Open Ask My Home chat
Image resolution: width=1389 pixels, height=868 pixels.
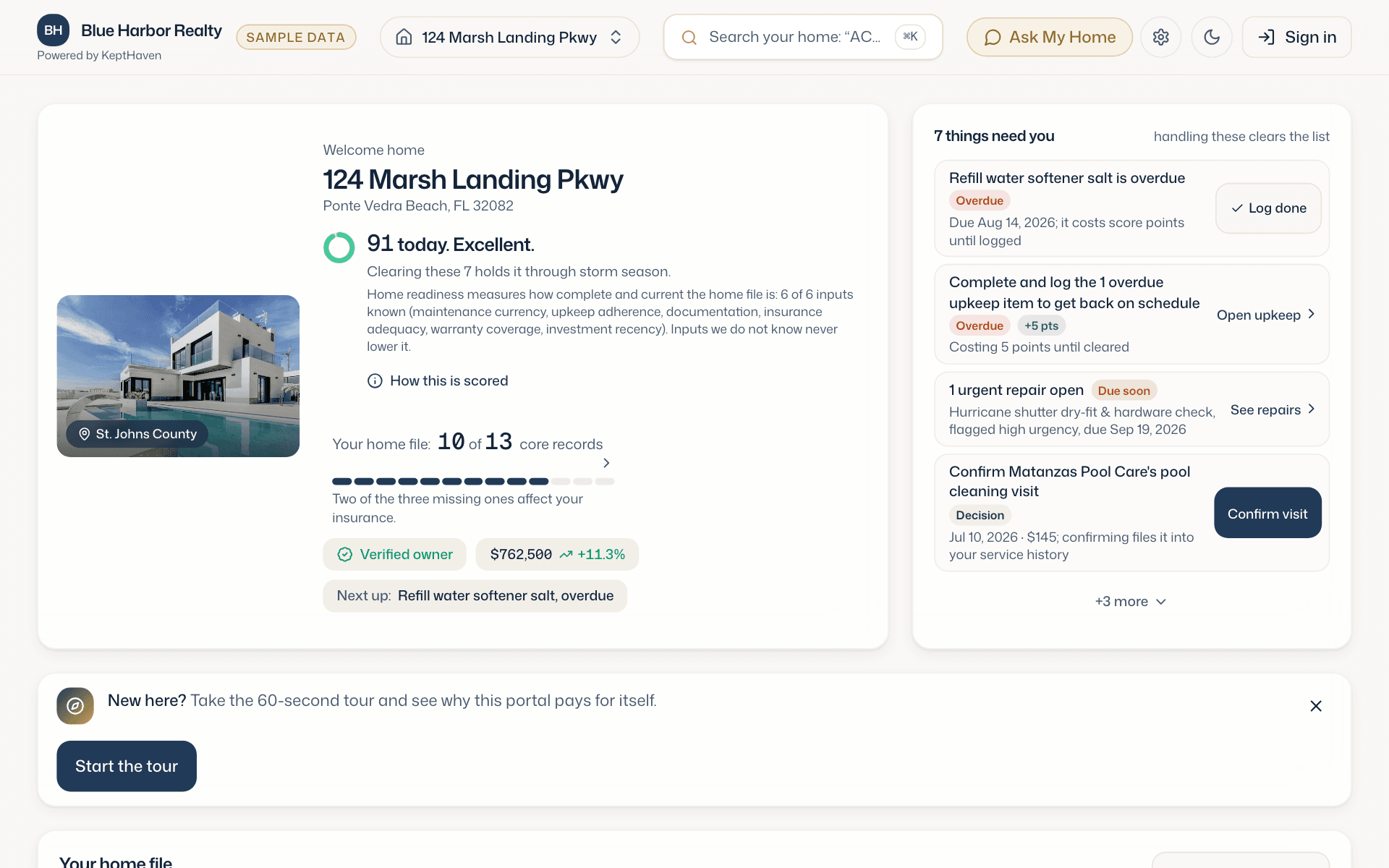[1050, 37]
